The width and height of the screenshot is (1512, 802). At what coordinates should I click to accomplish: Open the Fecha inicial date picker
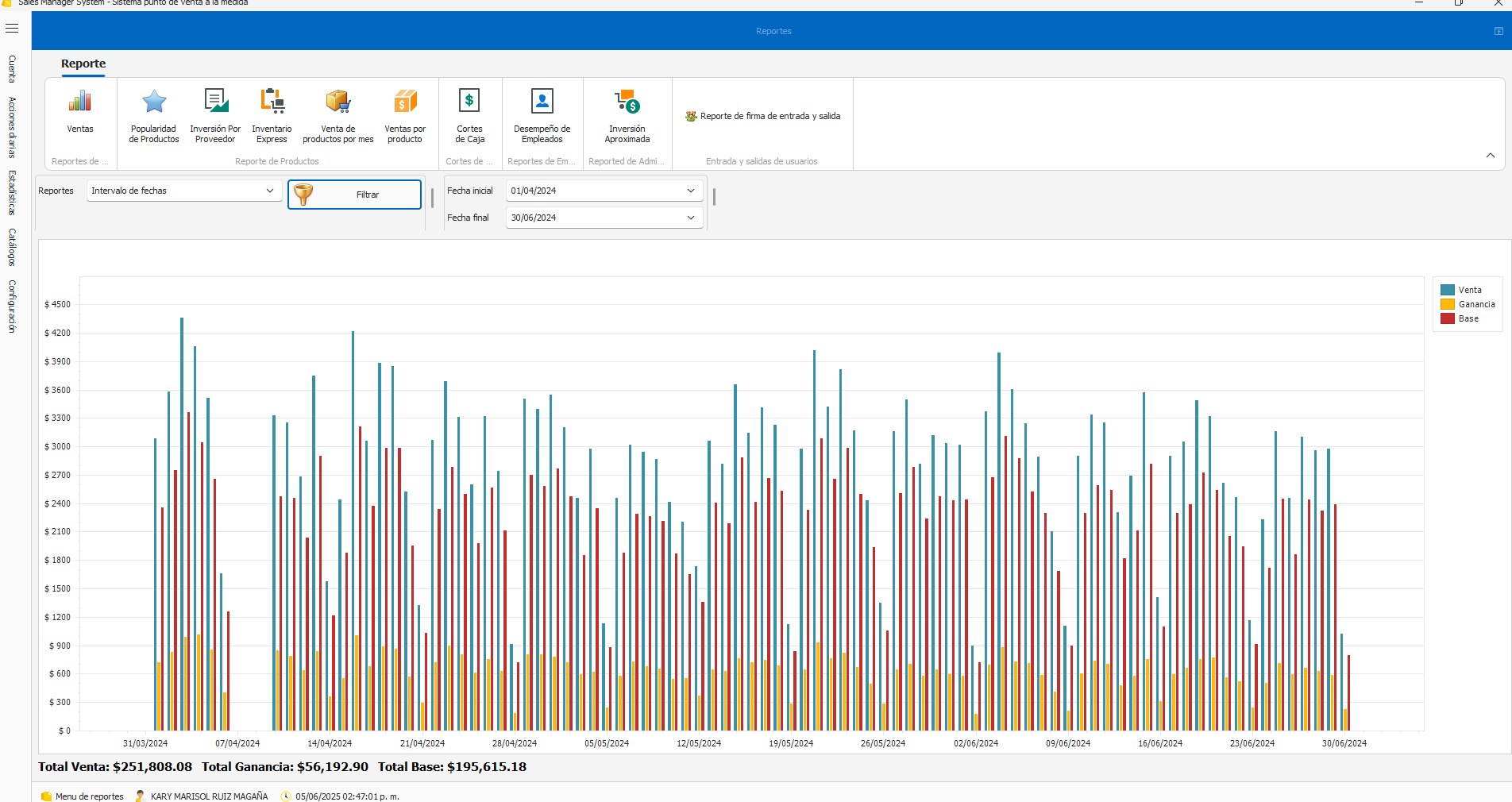pyautogui.click(x=690, y=191)
